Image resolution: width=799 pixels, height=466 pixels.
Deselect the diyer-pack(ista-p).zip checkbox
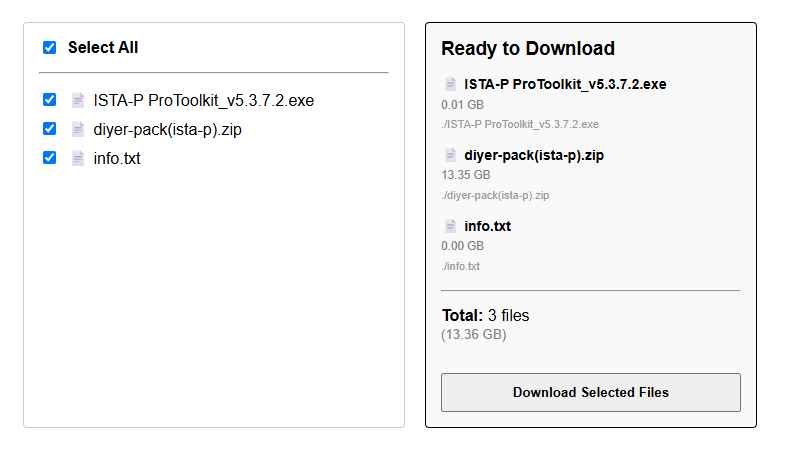pyautogui.click(x=49, y=128)
